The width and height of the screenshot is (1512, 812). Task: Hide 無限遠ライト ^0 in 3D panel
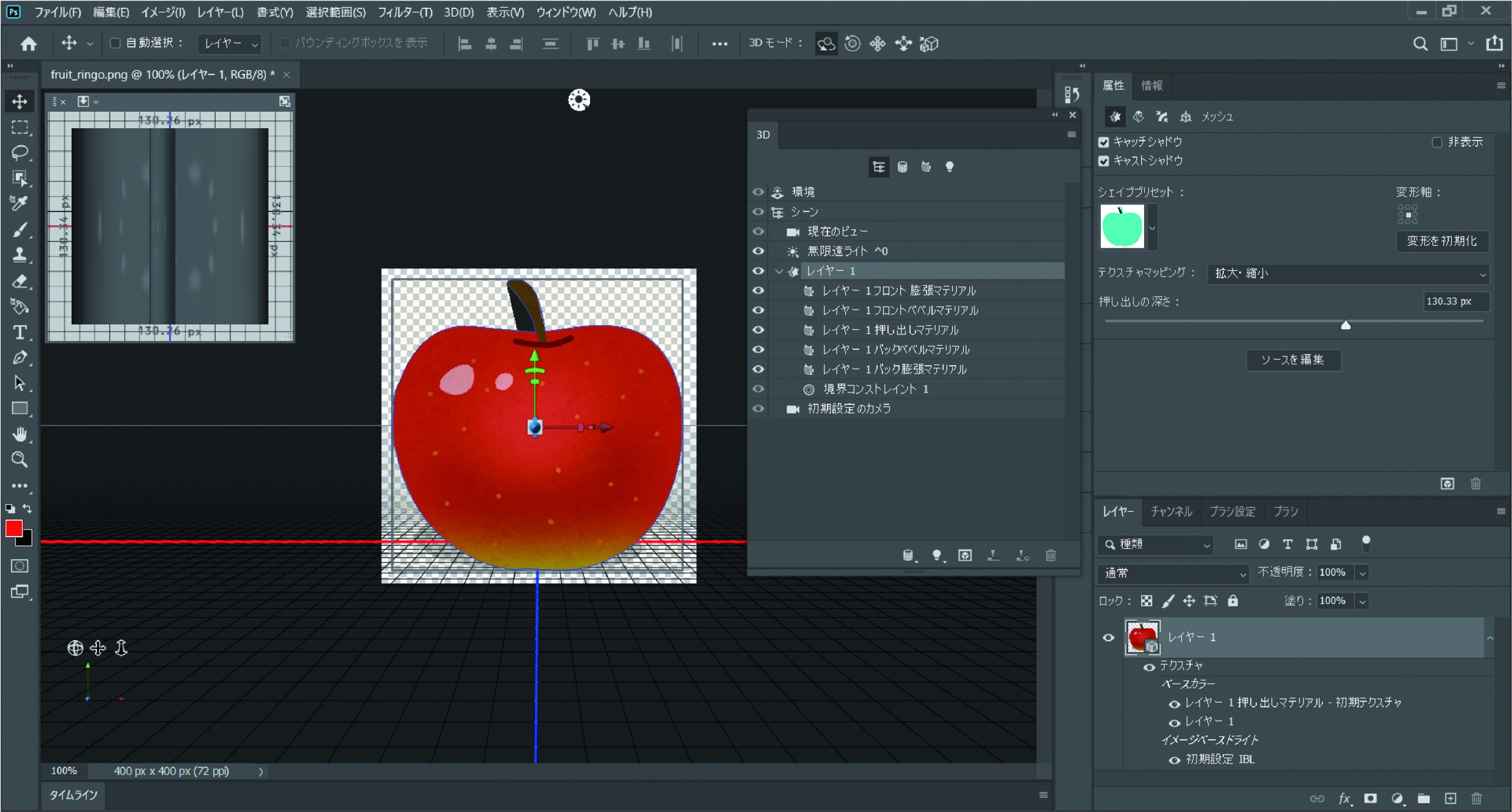758,251
